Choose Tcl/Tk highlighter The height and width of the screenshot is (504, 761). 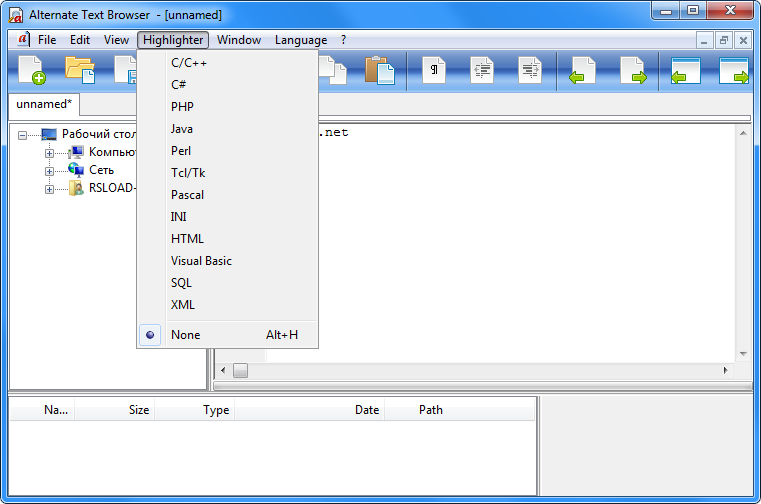228,172
